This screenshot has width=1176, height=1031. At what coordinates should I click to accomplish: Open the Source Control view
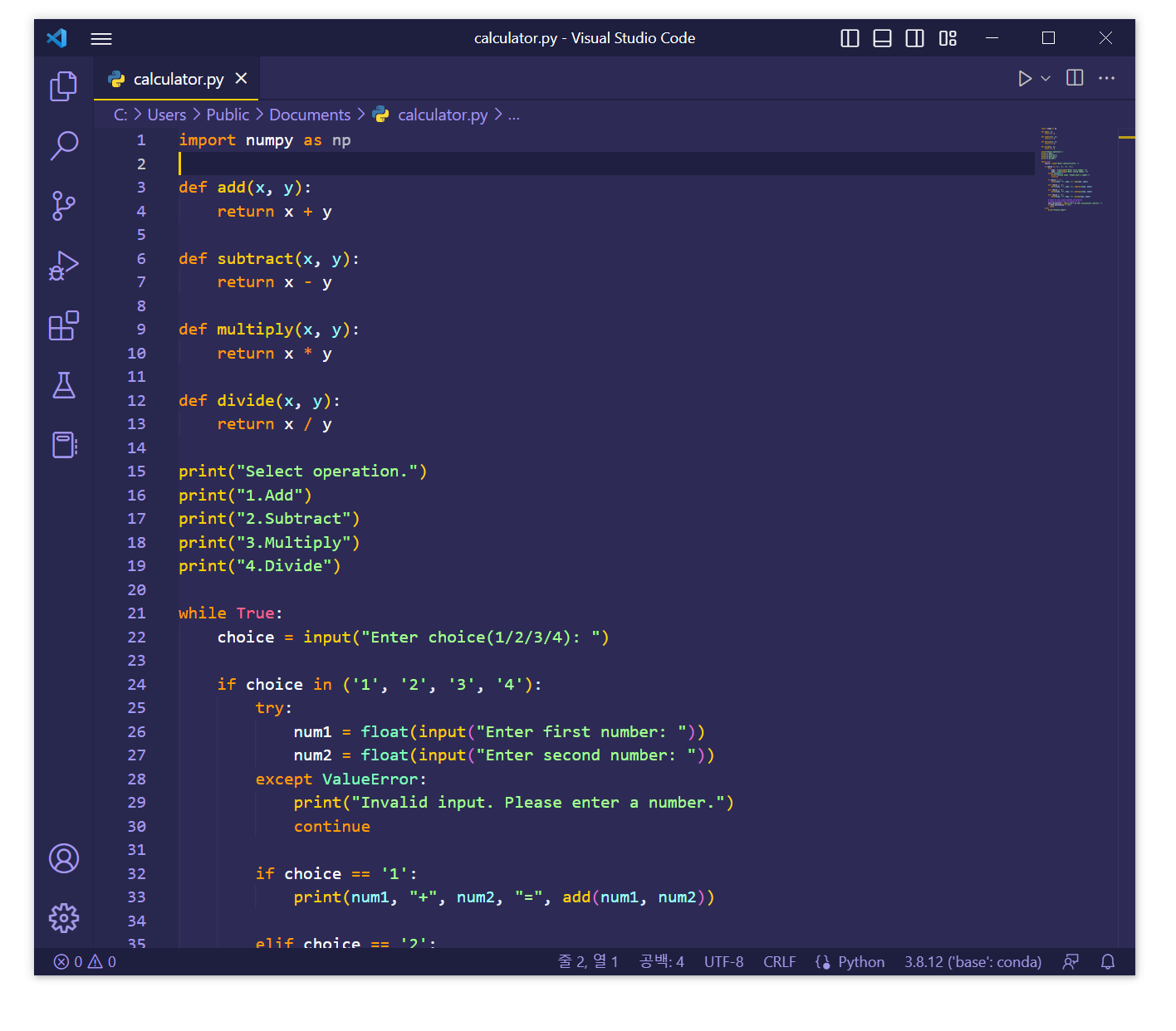[x=64, y=205]
